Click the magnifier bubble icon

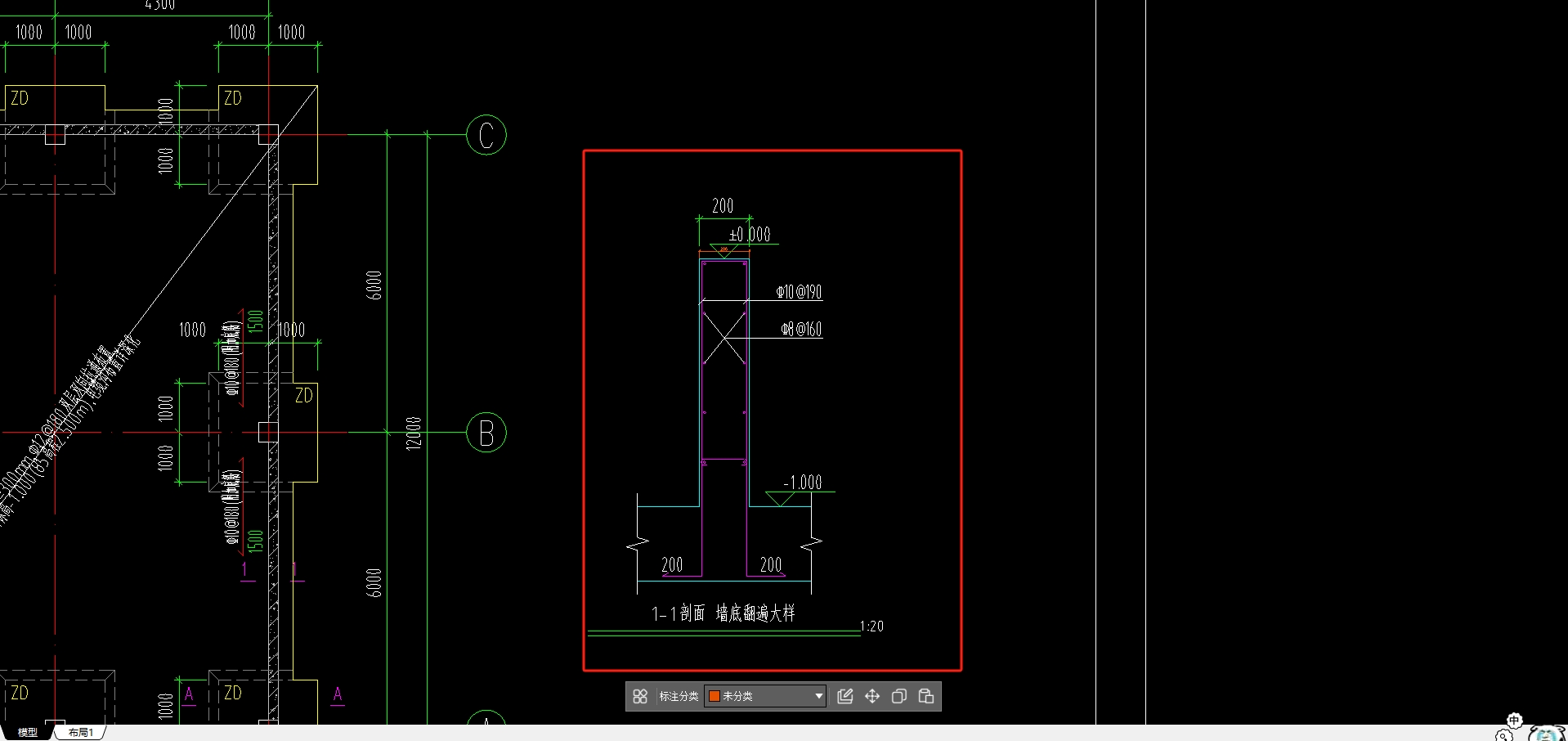[x=1504, y=735]
